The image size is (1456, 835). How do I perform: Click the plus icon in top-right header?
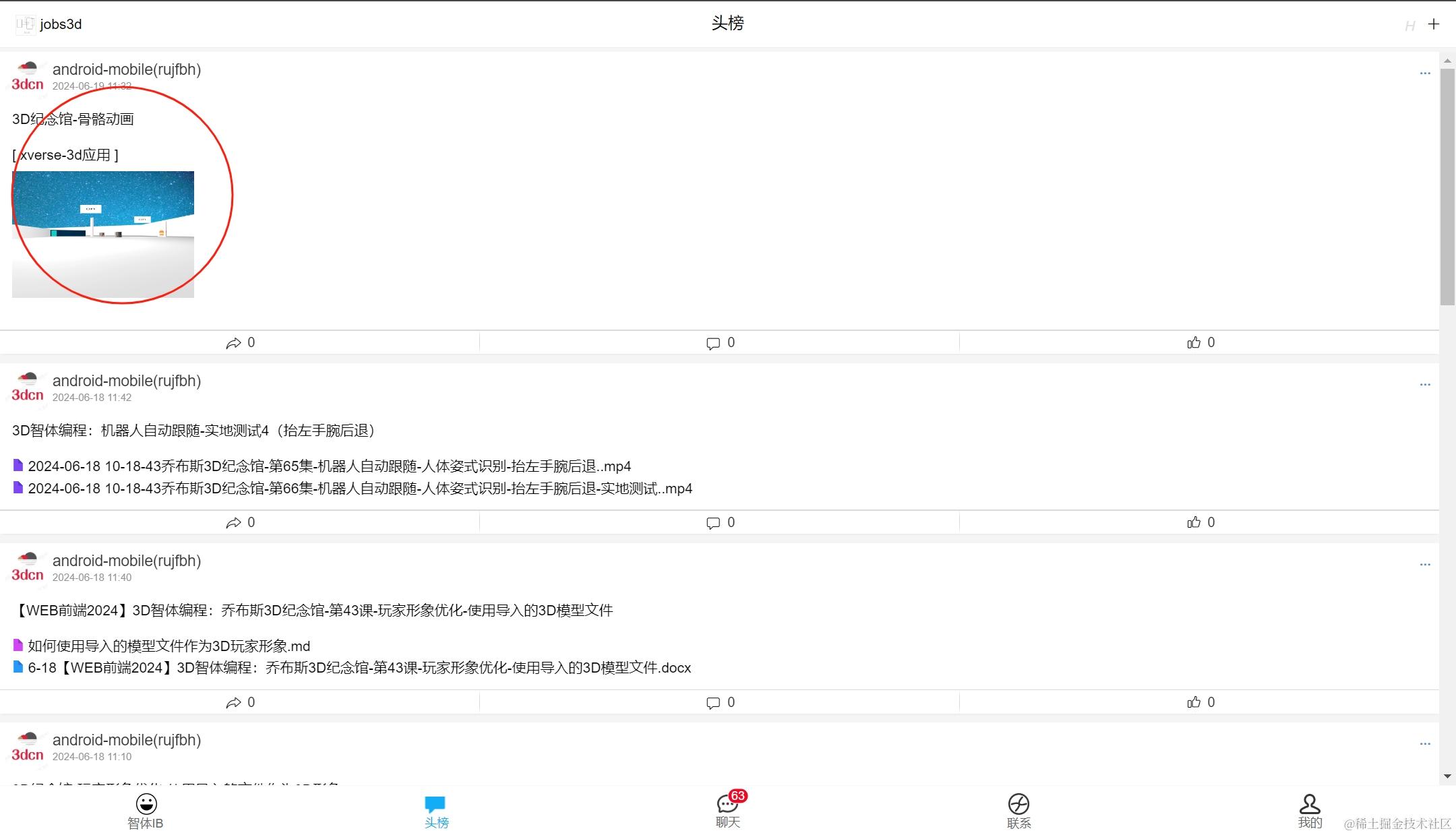[1434, 24]
